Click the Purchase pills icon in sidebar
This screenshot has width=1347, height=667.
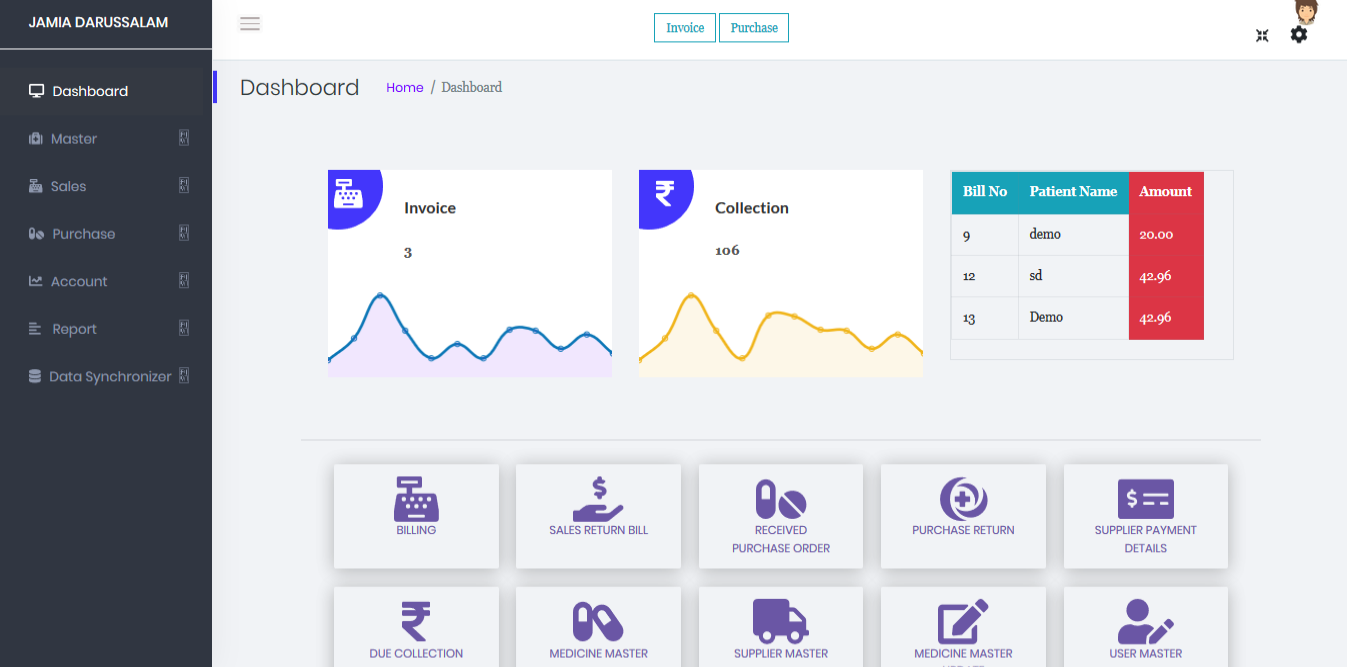[36, 234]
